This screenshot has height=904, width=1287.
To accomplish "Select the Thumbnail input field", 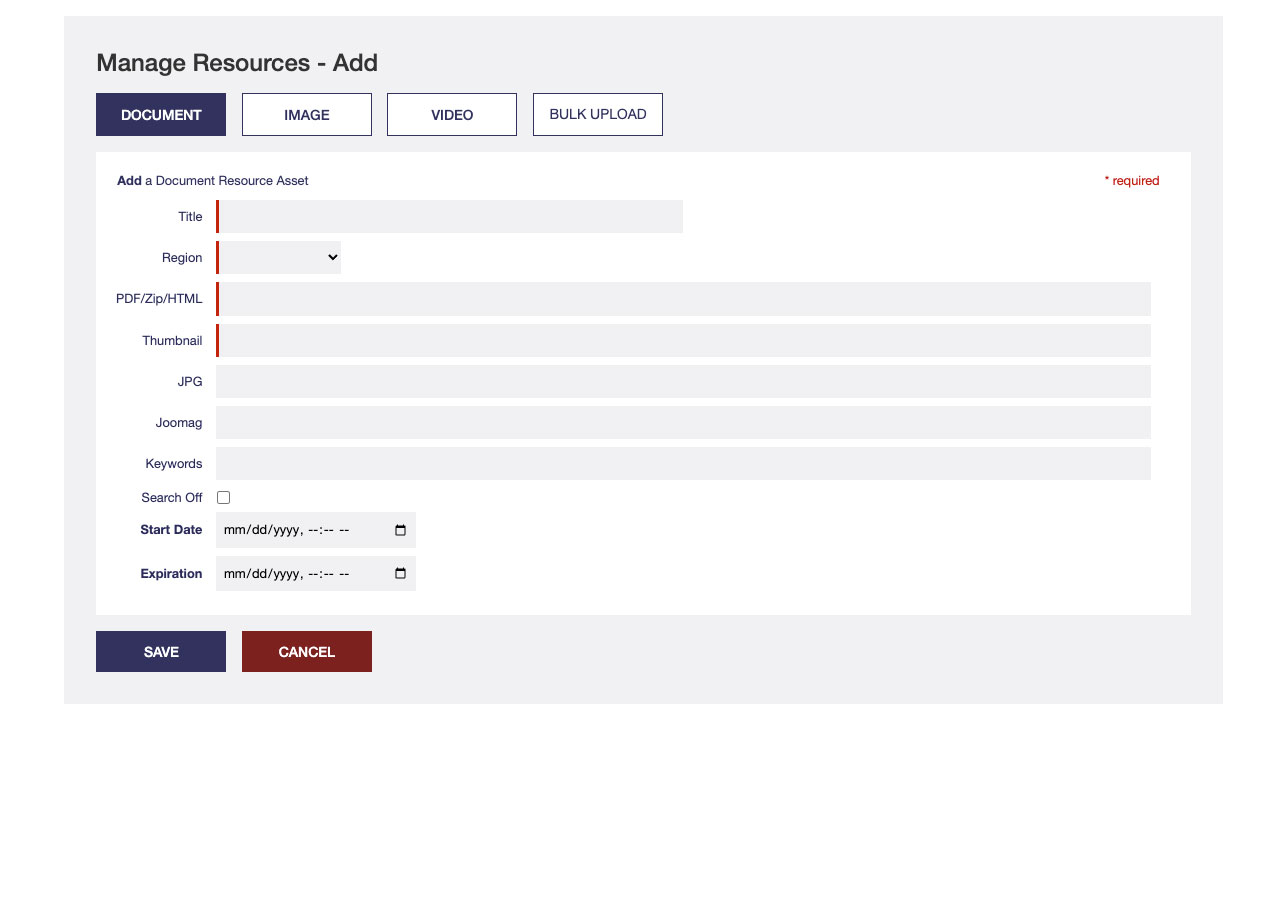I will click(684, 341).
